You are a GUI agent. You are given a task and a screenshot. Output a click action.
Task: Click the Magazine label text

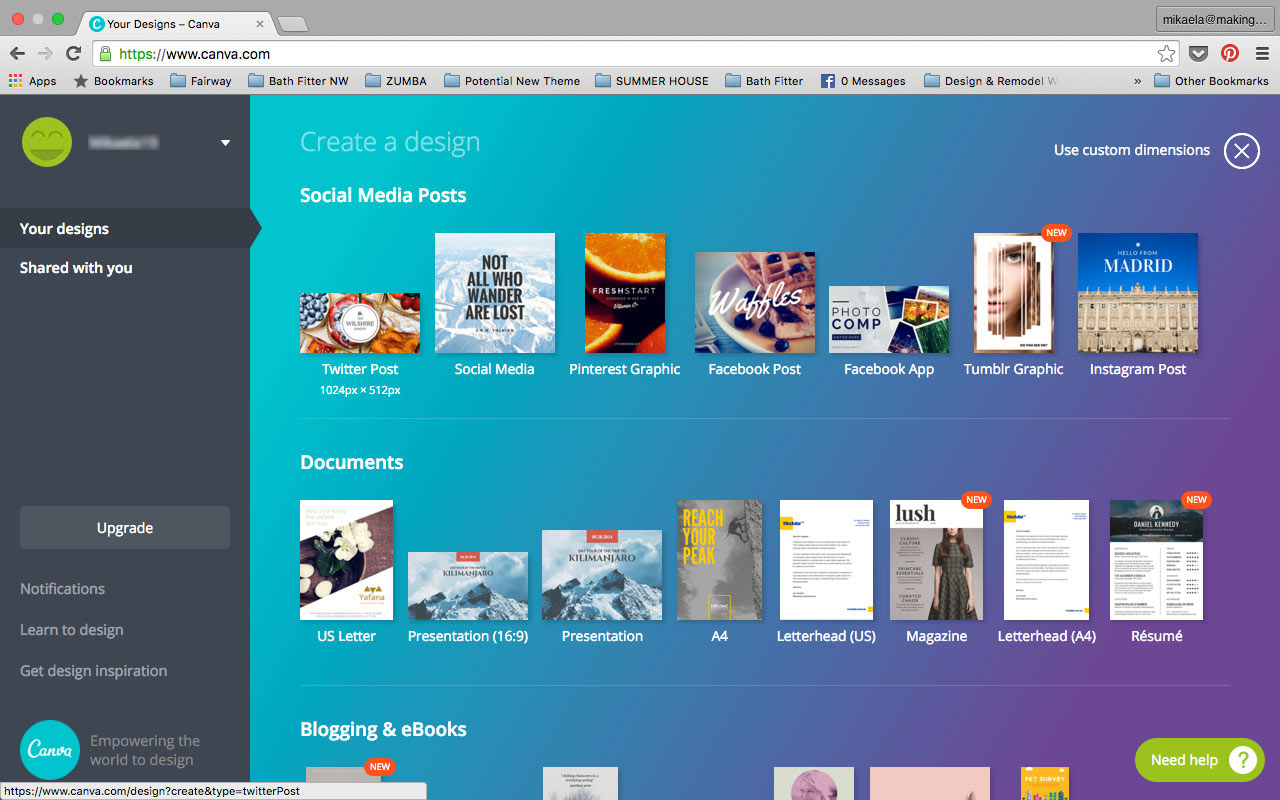pos(937,636)
